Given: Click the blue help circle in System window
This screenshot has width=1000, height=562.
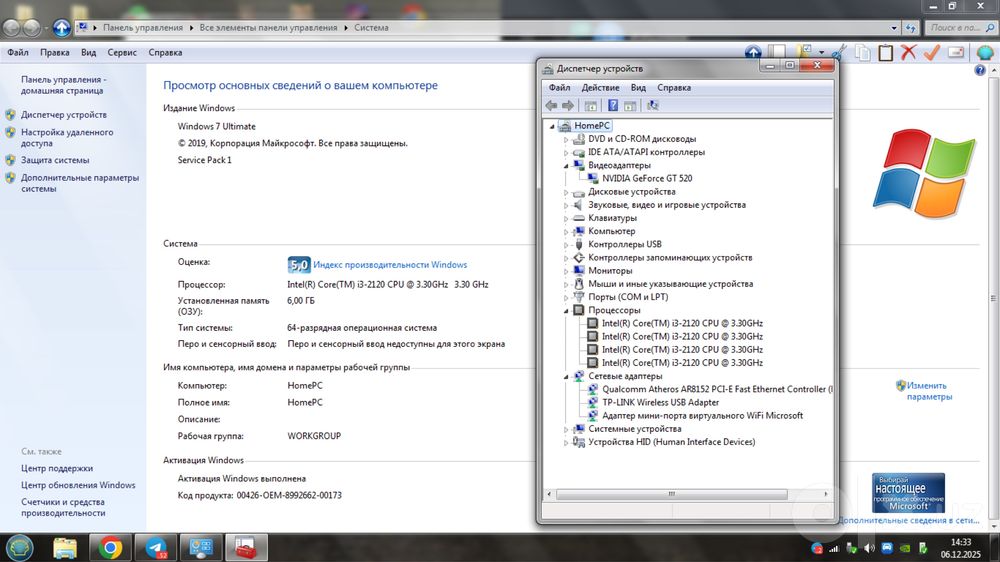Looking at the screenshot, I should coord(980,71).
